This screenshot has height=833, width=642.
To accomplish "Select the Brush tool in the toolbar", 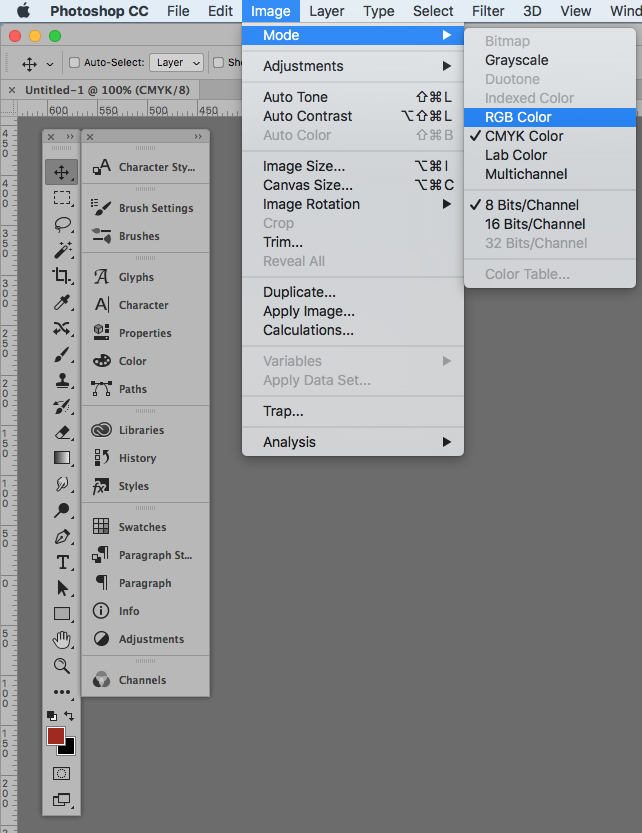I will pyautogui.click(x=62, y=354).
